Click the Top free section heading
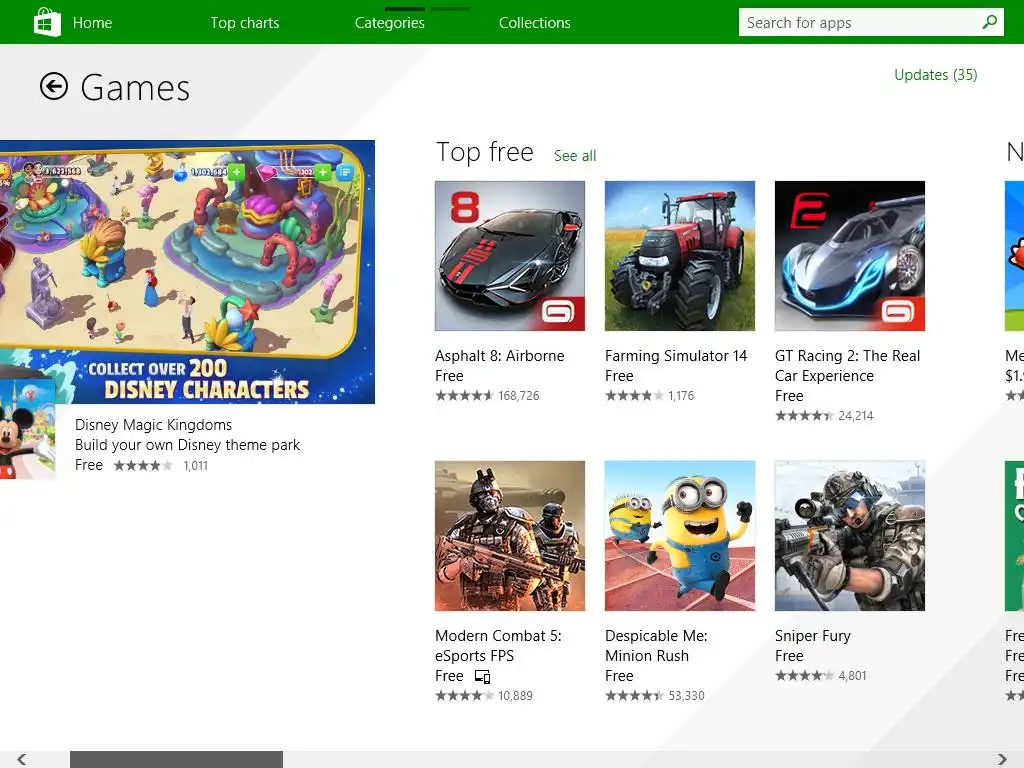 coord(485,152)
